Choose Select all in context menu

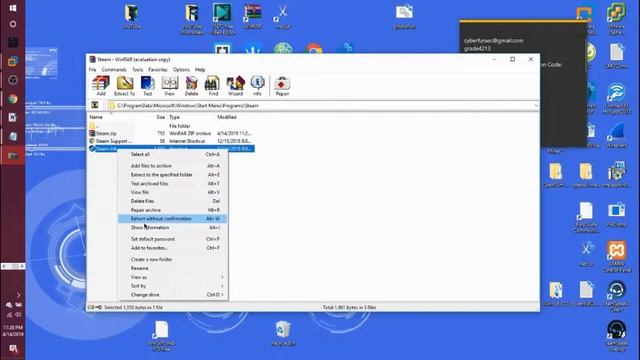coord(173,154)
